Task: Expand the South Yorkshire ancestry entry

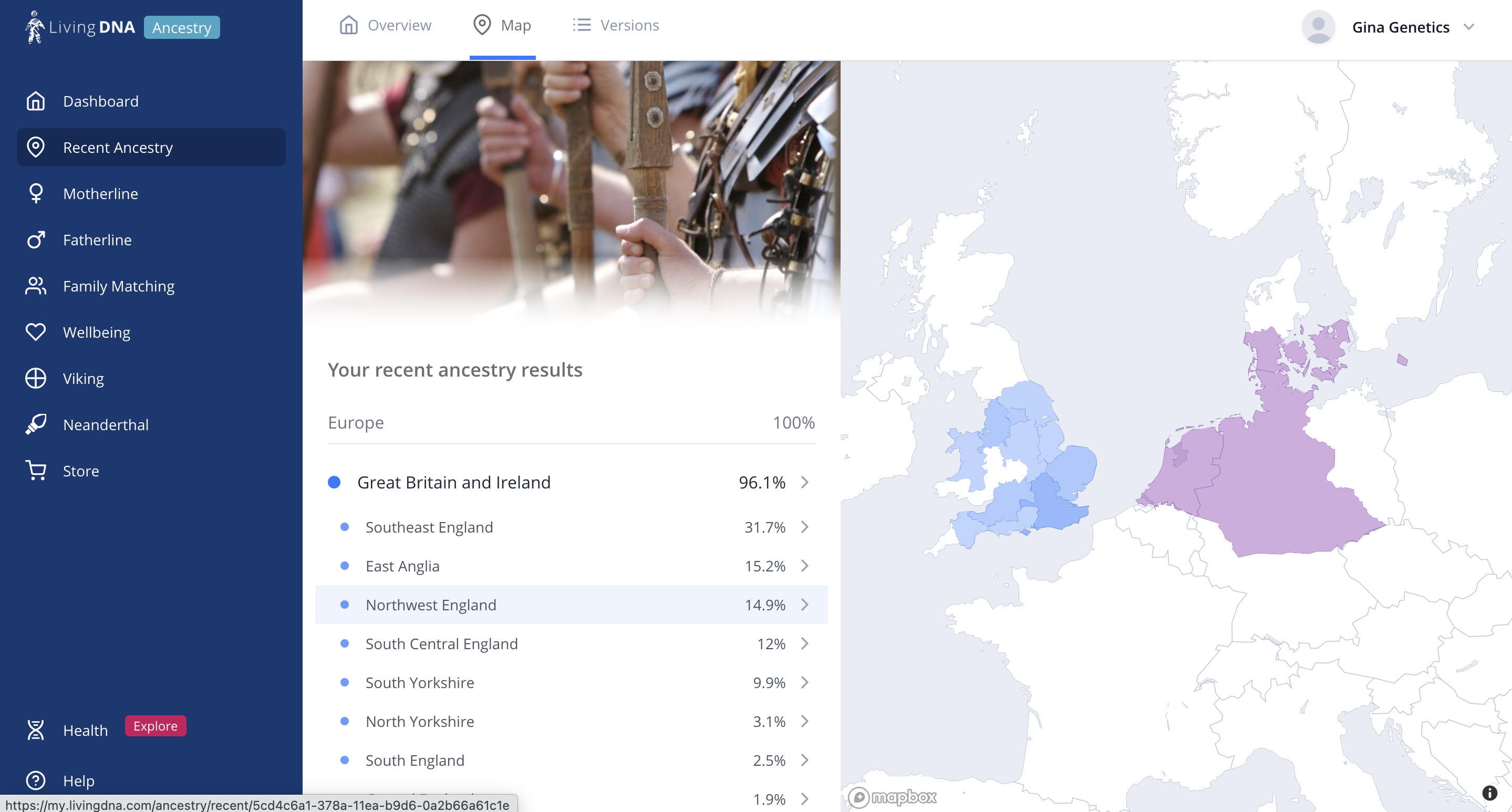Action: 805,683
